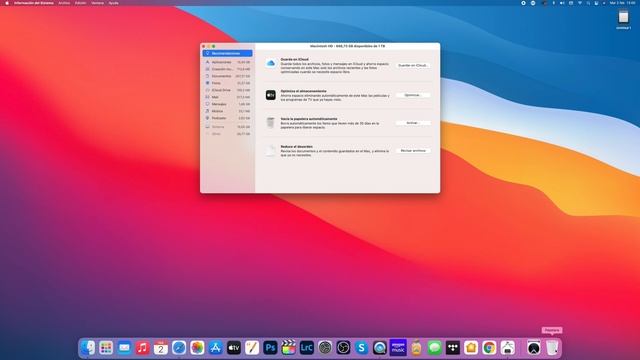640x360 pixels.
Task: Open Aplicaciones category in sidebar
Action: (227, 62)
